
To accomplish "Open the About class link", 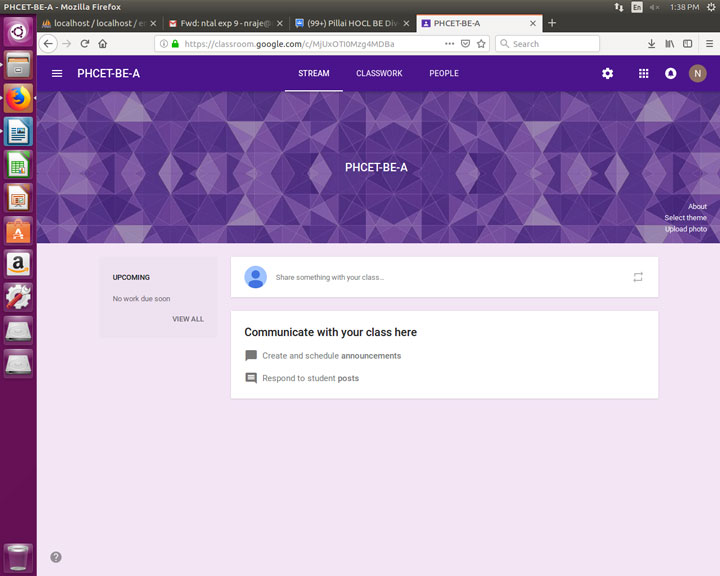I will [697, 207].
